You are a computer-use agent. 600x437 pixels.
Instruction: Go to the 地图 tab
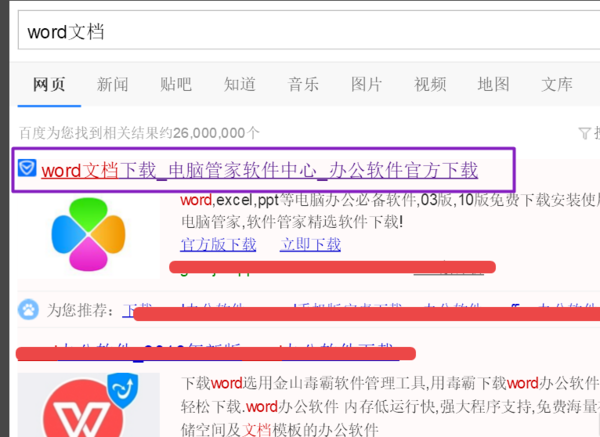pyautogui.click(x=494, y=84)
